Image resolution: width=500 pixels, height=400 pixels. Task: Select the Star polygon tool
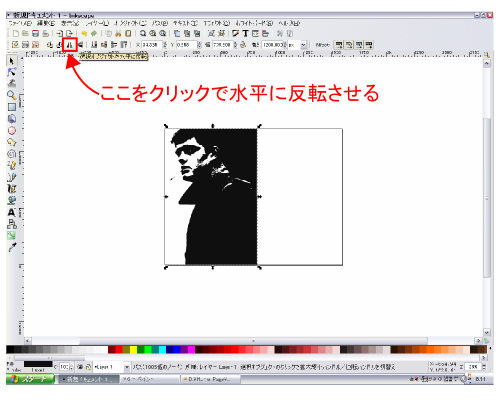point(12,142)
